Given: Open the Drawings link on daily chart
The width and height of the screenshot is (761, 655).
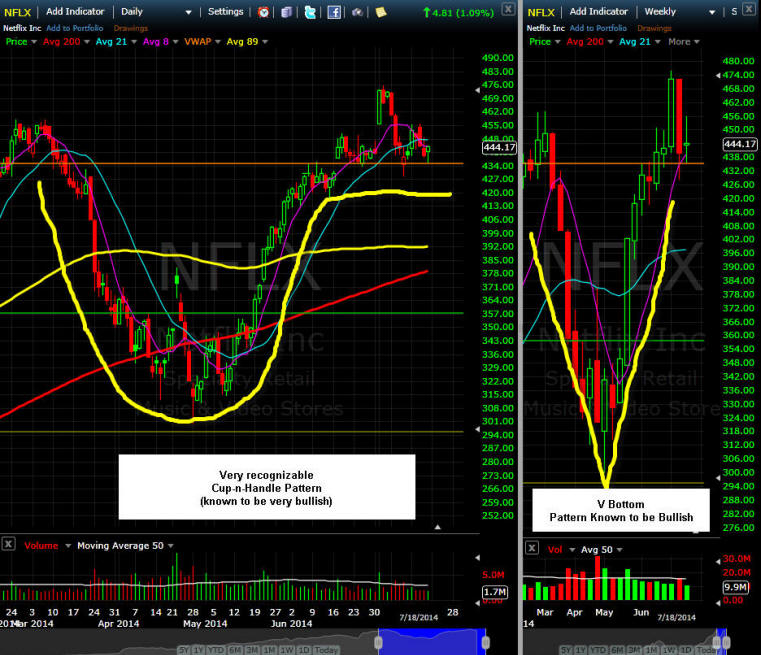Looking at the screenshot, I should click(130, 28).
